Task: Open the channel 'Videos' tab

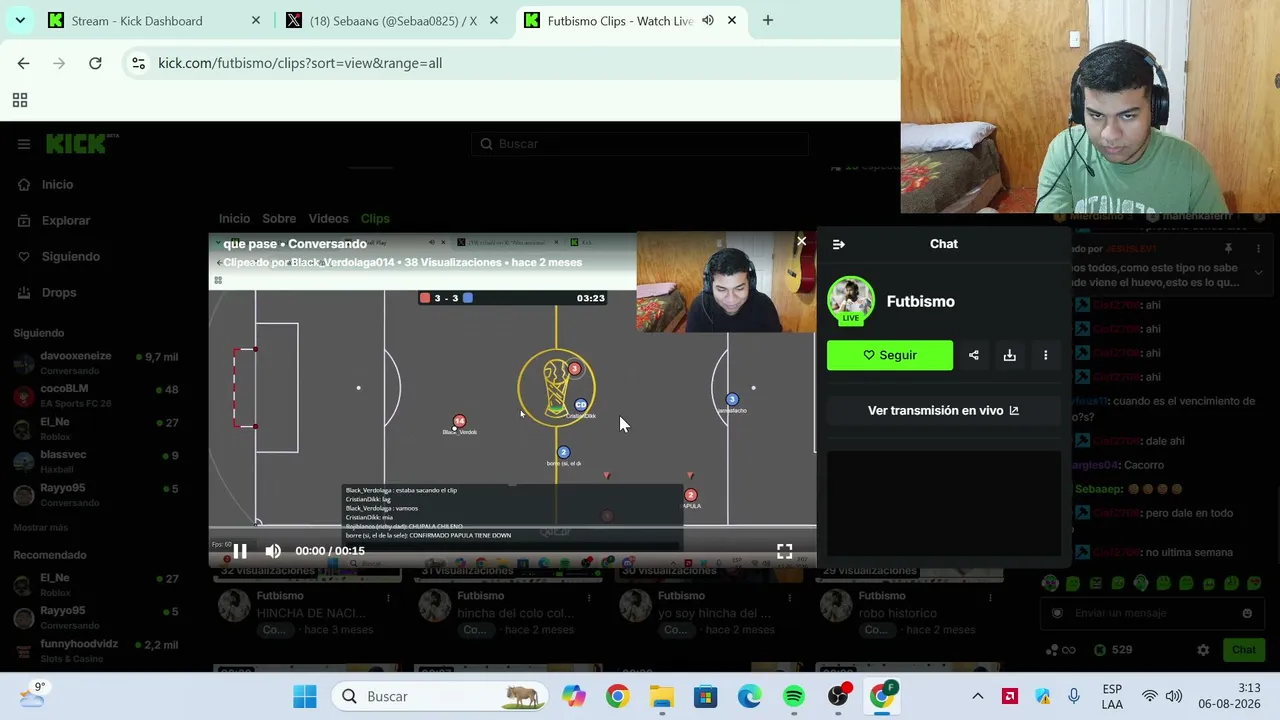Action: tap(328, 218)
